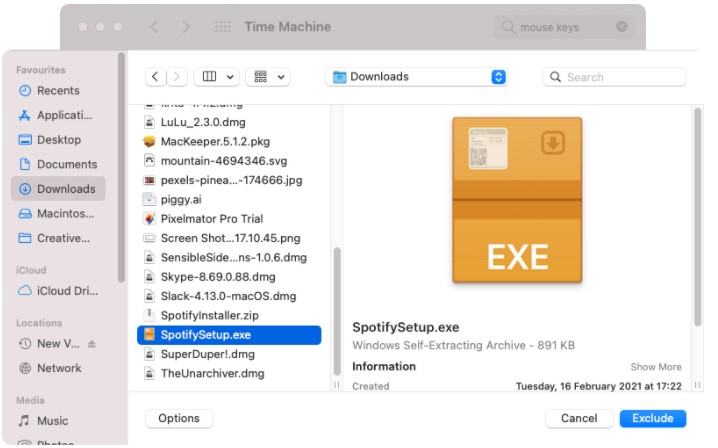Click the file list column resize handle

click(337, 385)
